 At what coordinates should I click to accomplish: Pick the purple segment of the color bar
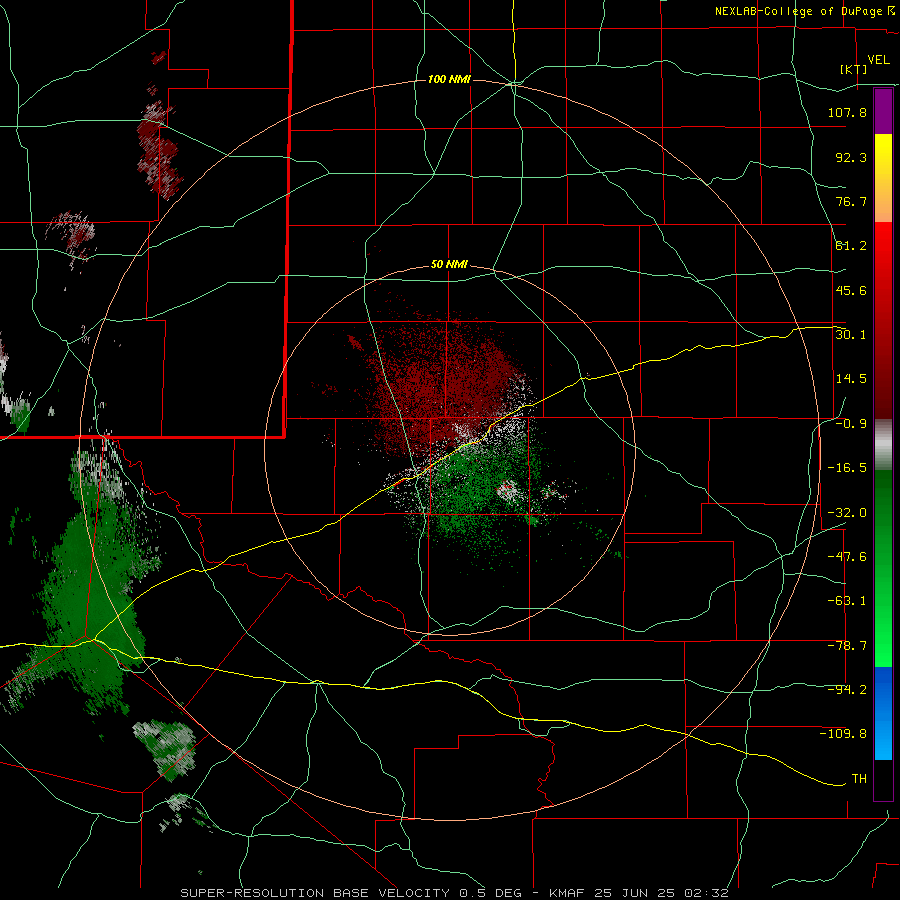pyautogui.click(x=883, y=111)
